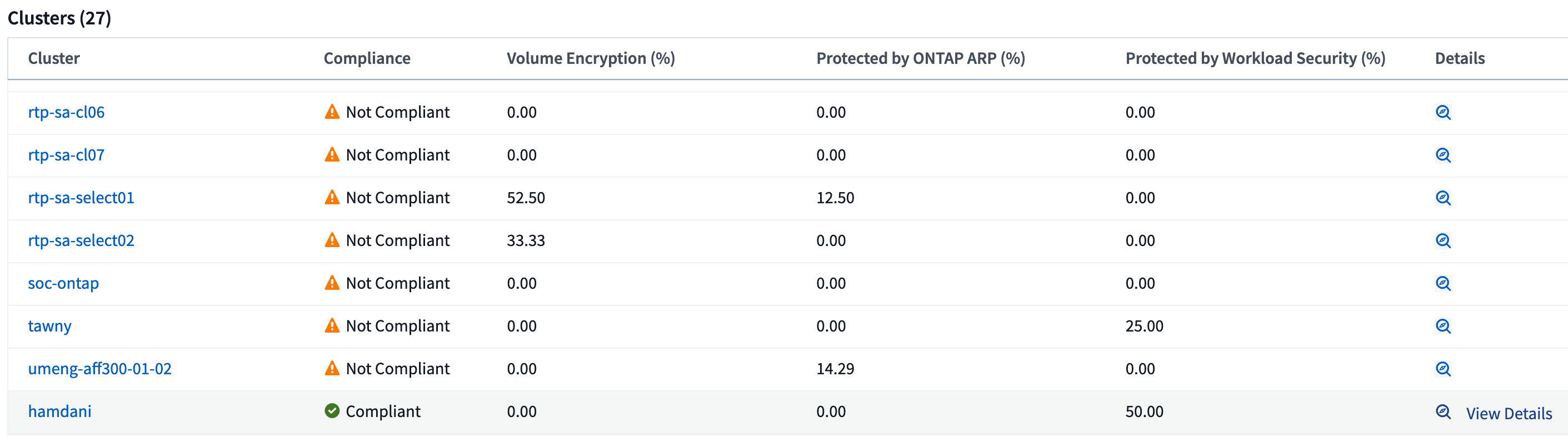Sort by the Cluster column header
The image size is (1568, 442).
click(54, 58)
